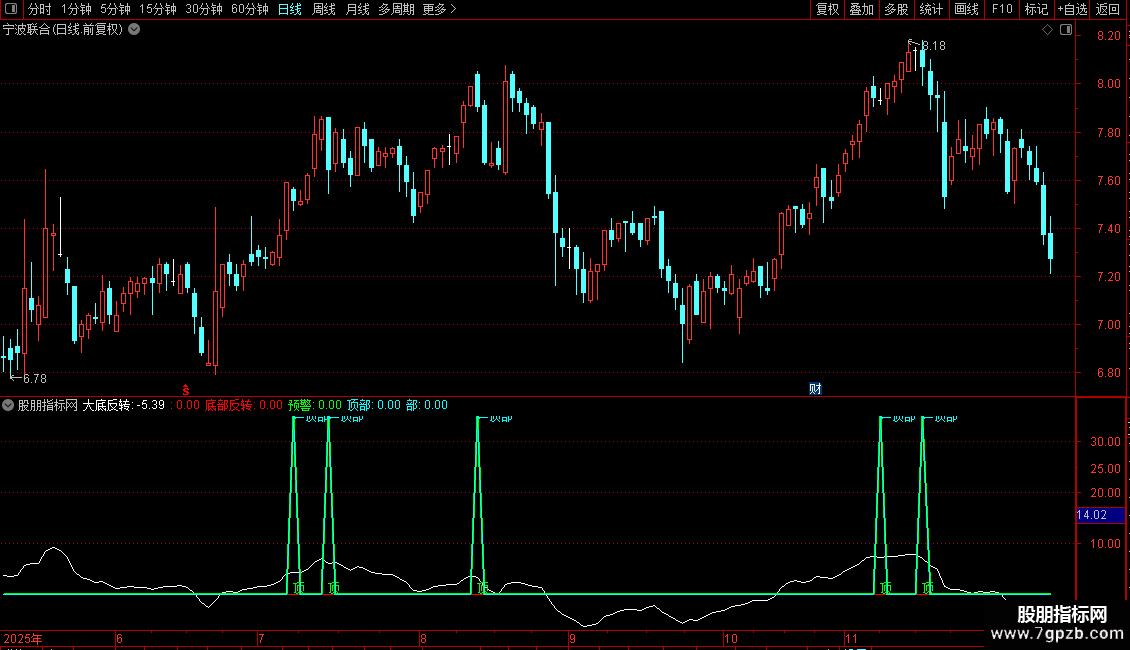Click the 叠加 overlay button
1130x650 pixels.
click(861, 9)
